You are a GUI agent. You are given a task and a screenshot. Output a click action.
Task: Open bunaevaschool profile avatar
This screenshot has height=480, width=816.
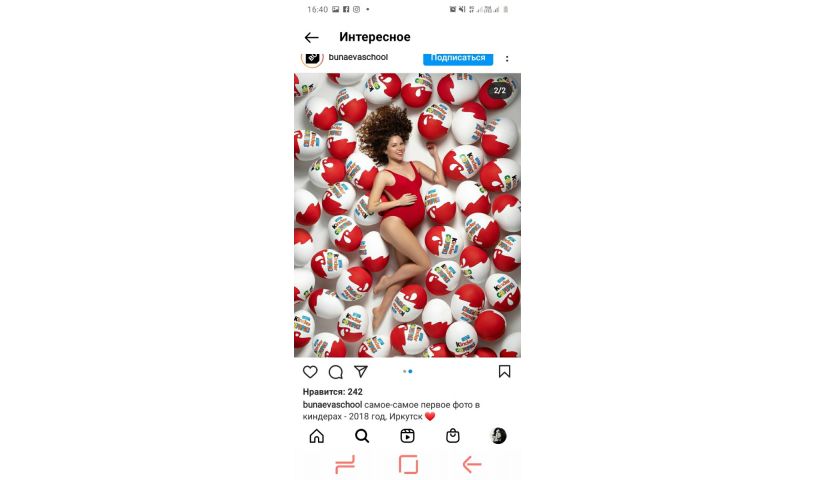coord(312,58)
